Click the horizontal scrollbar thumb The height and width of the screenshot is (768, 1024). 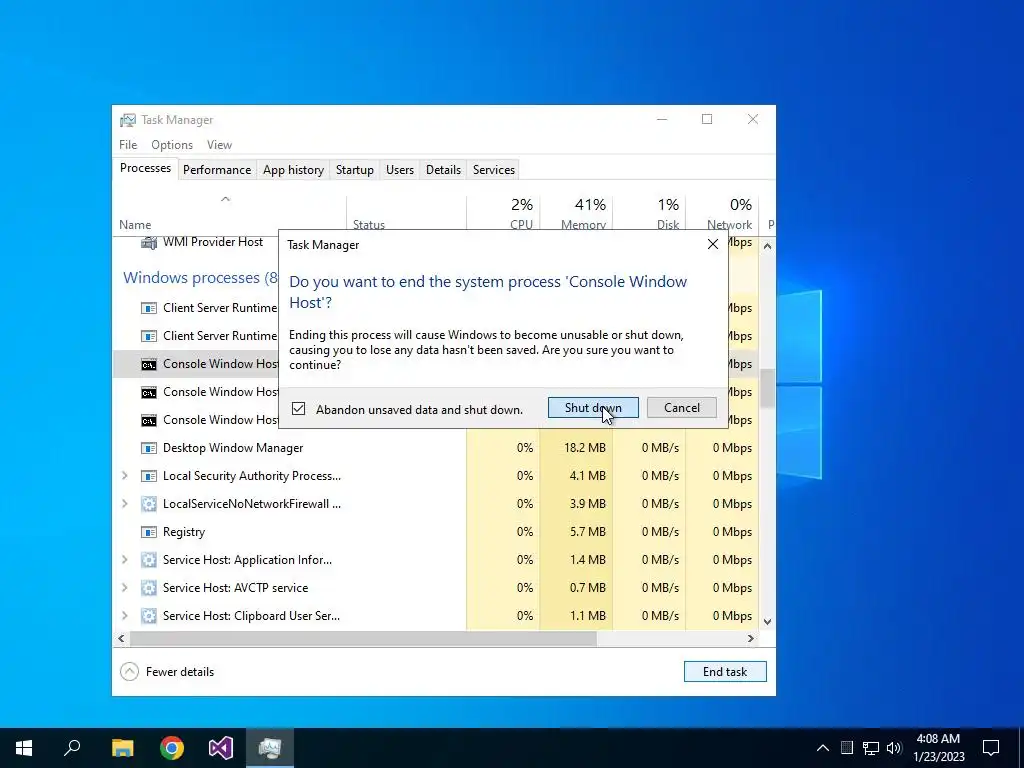point(362,639)
